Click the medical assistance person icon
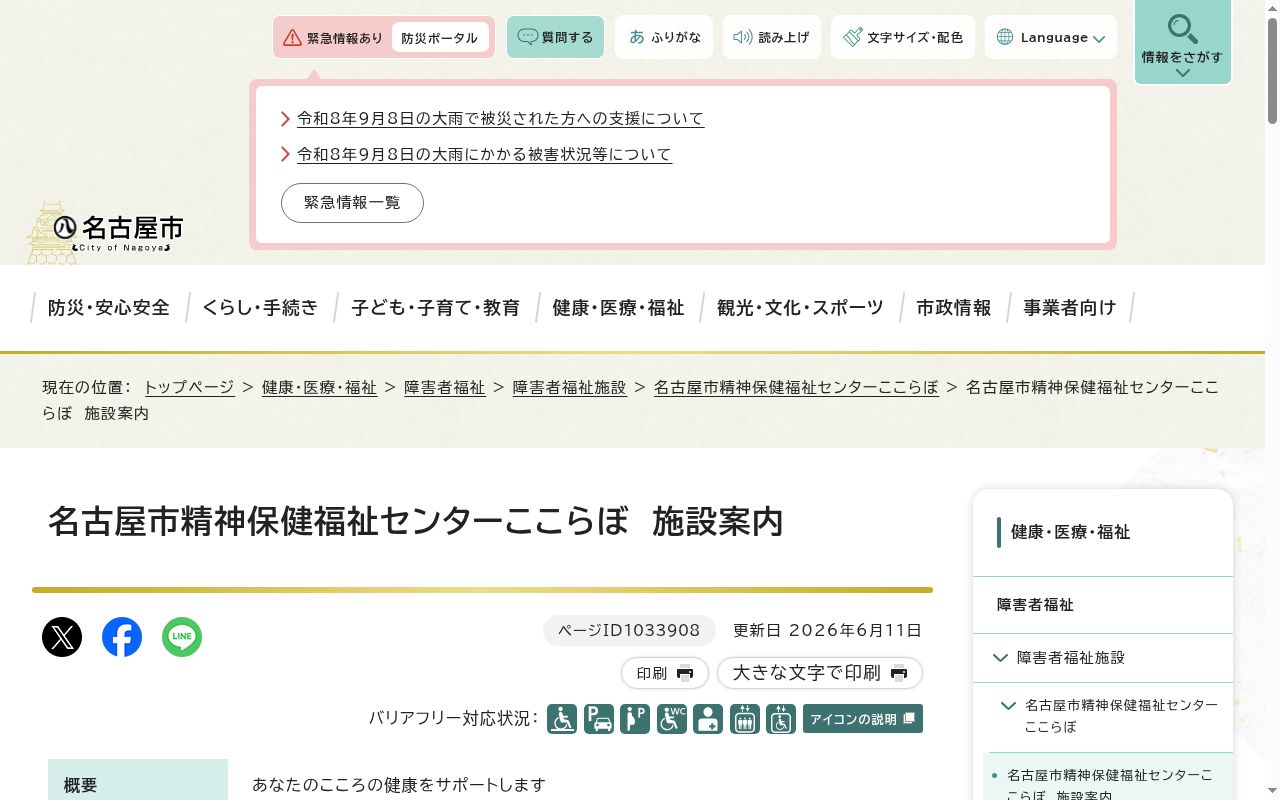The width and height of the screenshot is (1280, 800). pos(708,719)
